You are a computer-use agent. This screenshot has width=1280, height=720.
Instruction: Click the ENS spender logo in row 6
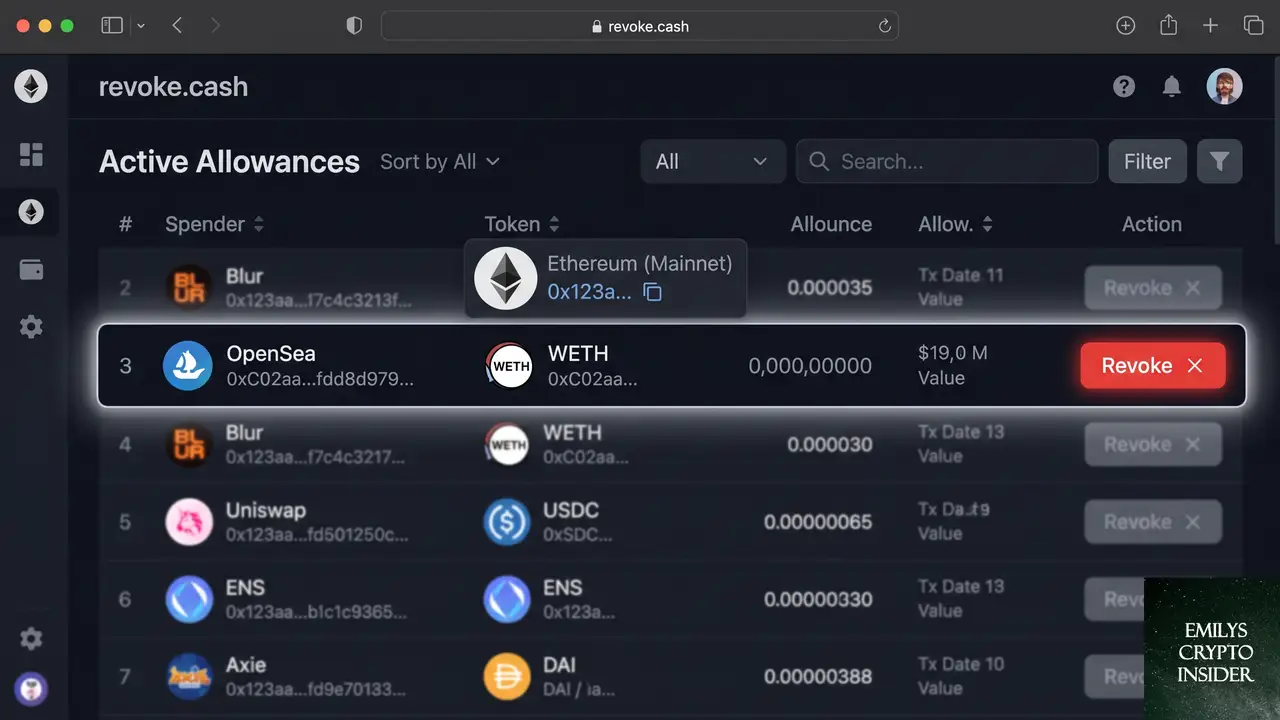click(x=188, y=599)
